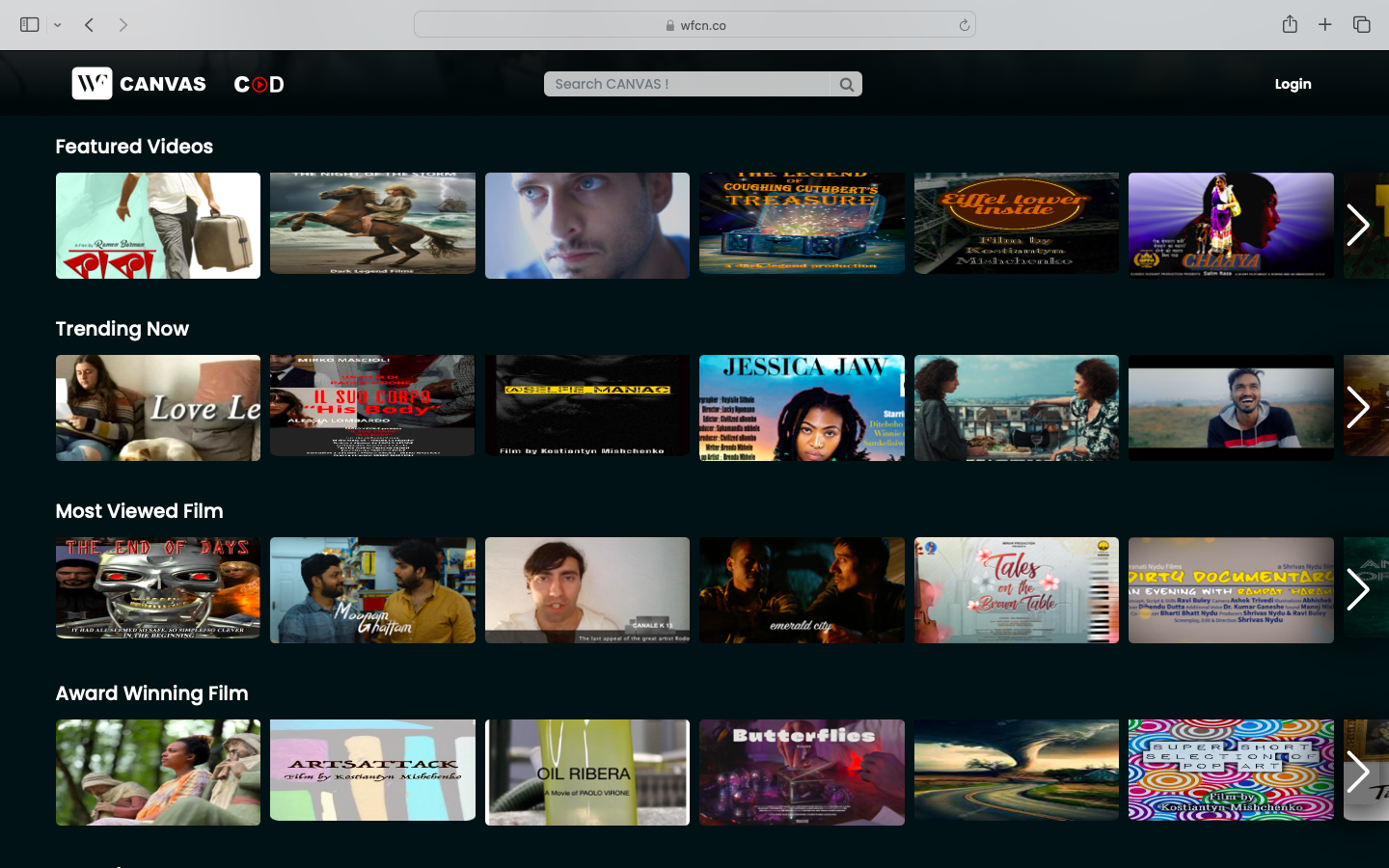This screenshot has height=868, width=1389.
Task: Click the WFCN logo
Action: tap(92, 84)
